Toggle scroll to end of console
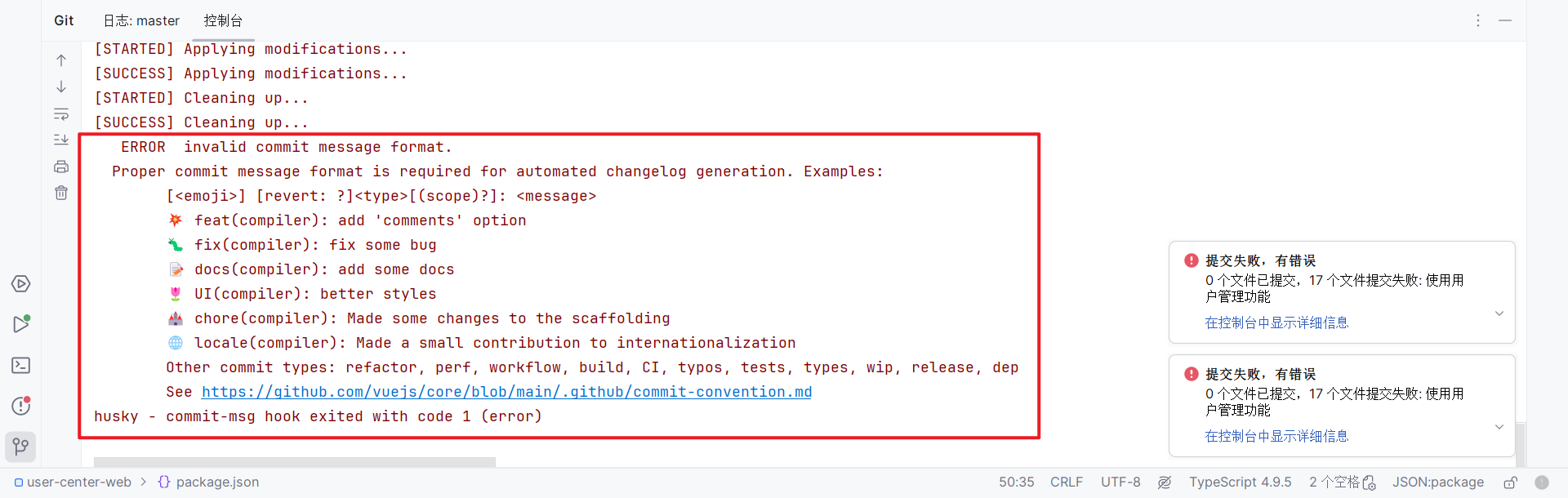The height and width of the screenshot is (498, 1568). tap(61, 140)
